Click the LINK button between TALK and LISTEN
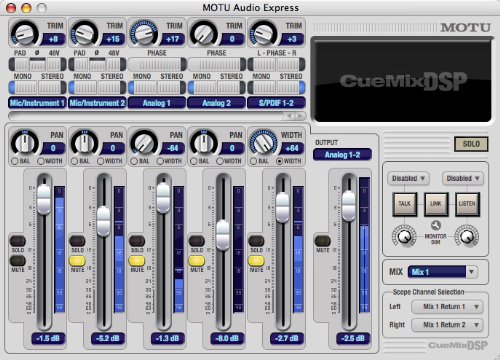The height and width of the screenshot is (360, 500). pos(436,203)
